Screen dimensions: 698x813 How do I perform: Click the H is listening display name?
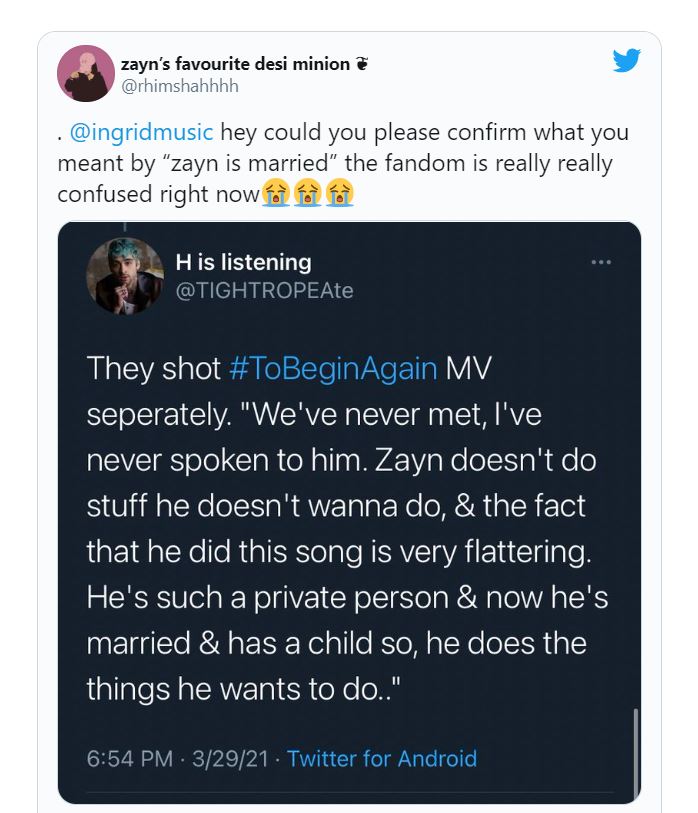pyautogui.click(x=243, y=262)
